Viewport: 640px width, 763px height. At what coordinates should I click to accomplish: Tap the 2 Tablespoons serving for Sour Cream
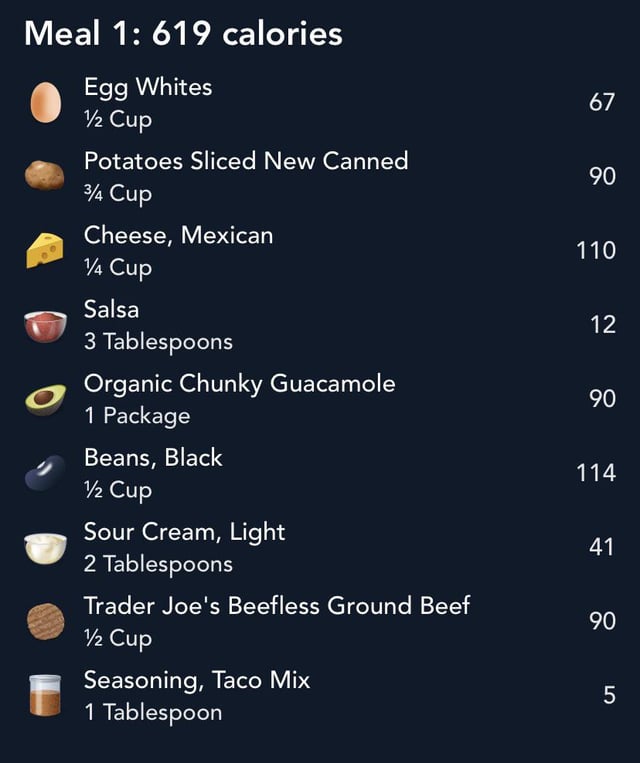click(158, 564)
